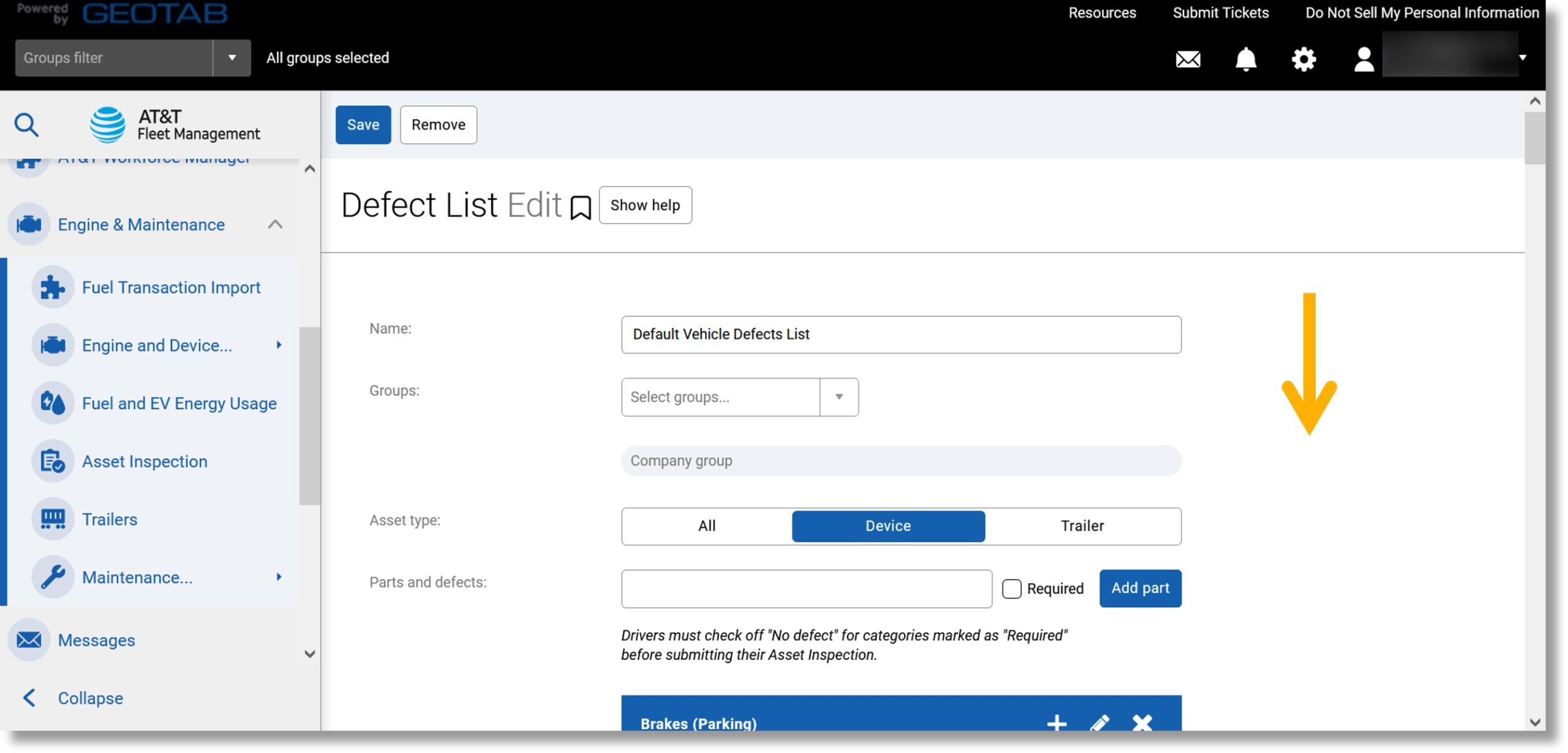Click the Engine and Device sidebar icon
Viewport: 1568px width, 753px height.
pyautogui.click(x=53, y=346)
